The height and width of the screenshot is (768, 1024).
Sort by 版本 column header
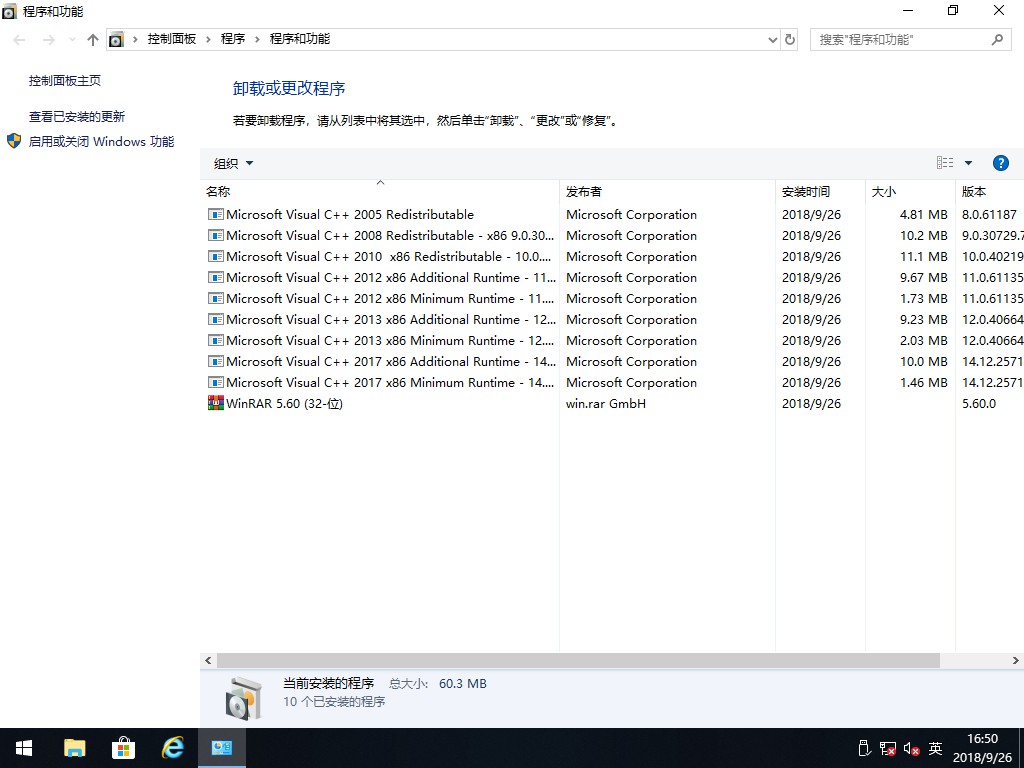click(989, 191)
